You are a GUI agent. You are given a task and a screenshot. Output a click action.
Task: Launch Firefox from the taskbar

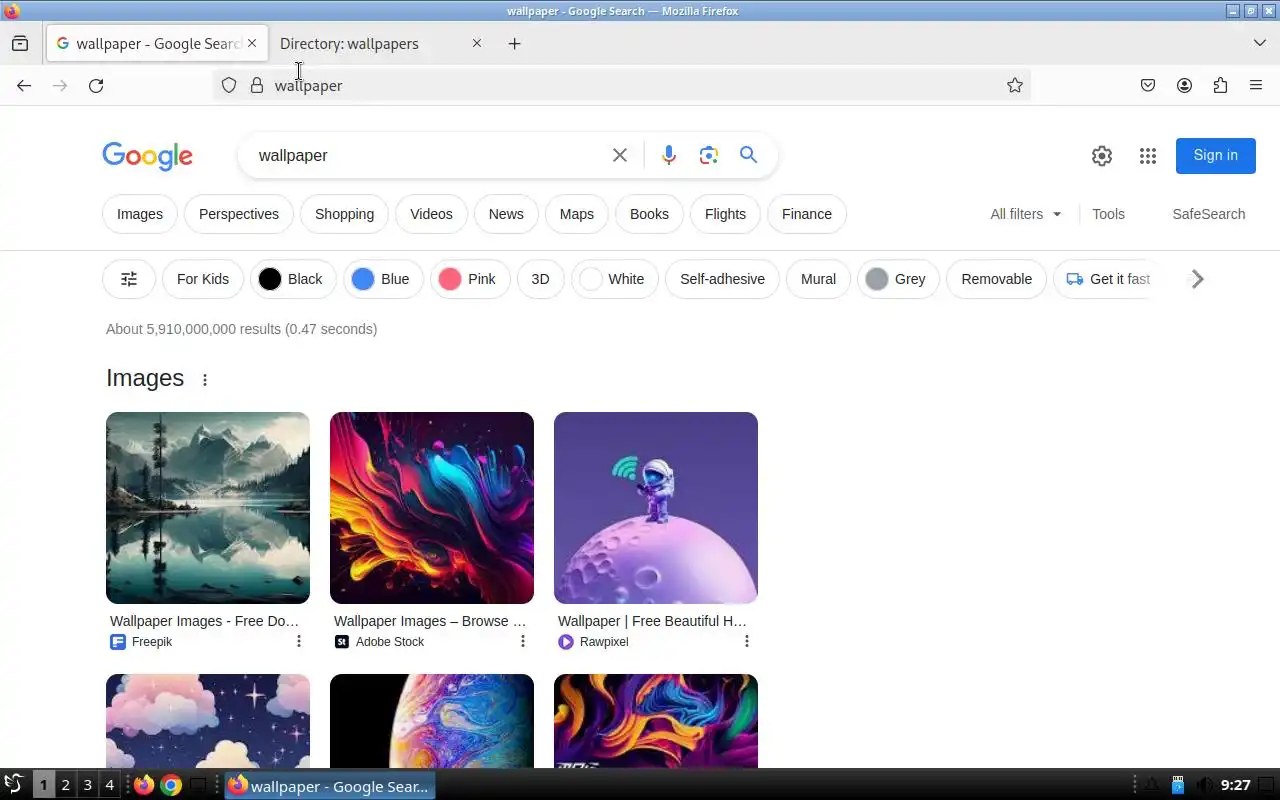tap(144, 785)
